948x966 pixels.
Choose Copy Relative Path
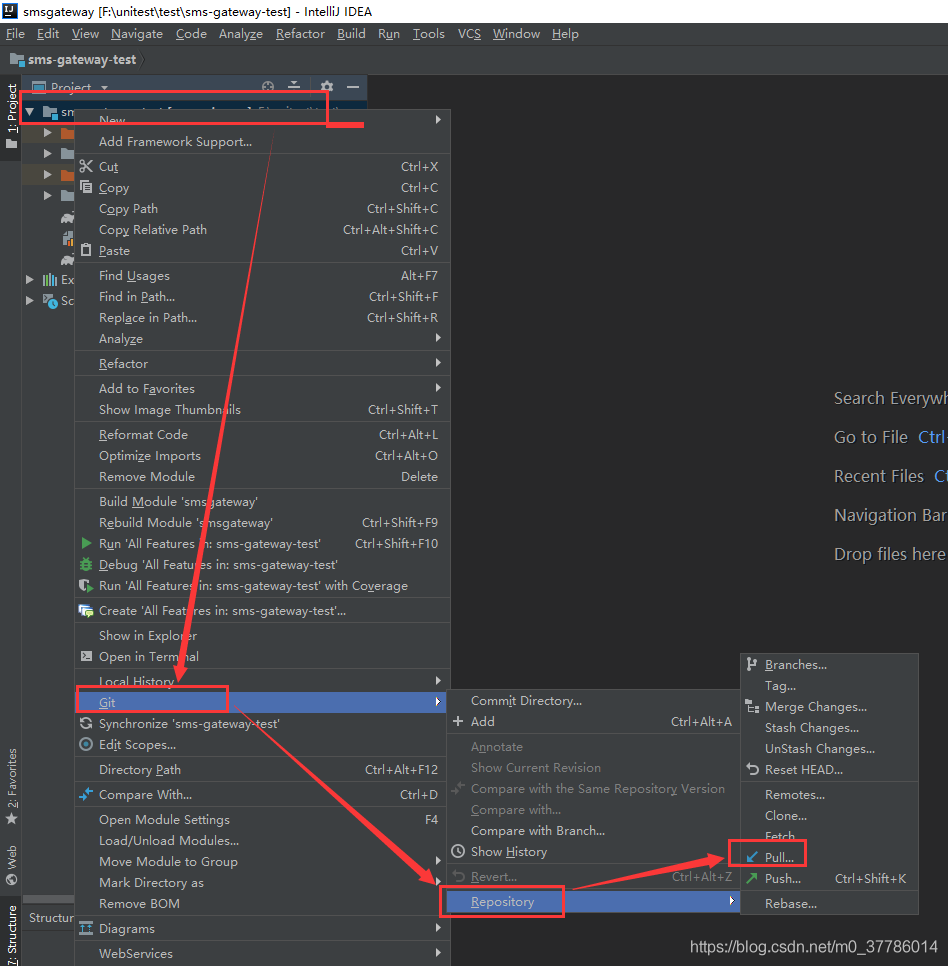pos(262,230)
